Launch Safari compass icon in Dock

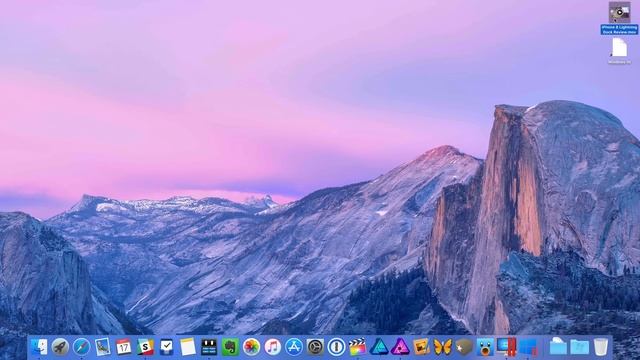click(x=82, y=347)
